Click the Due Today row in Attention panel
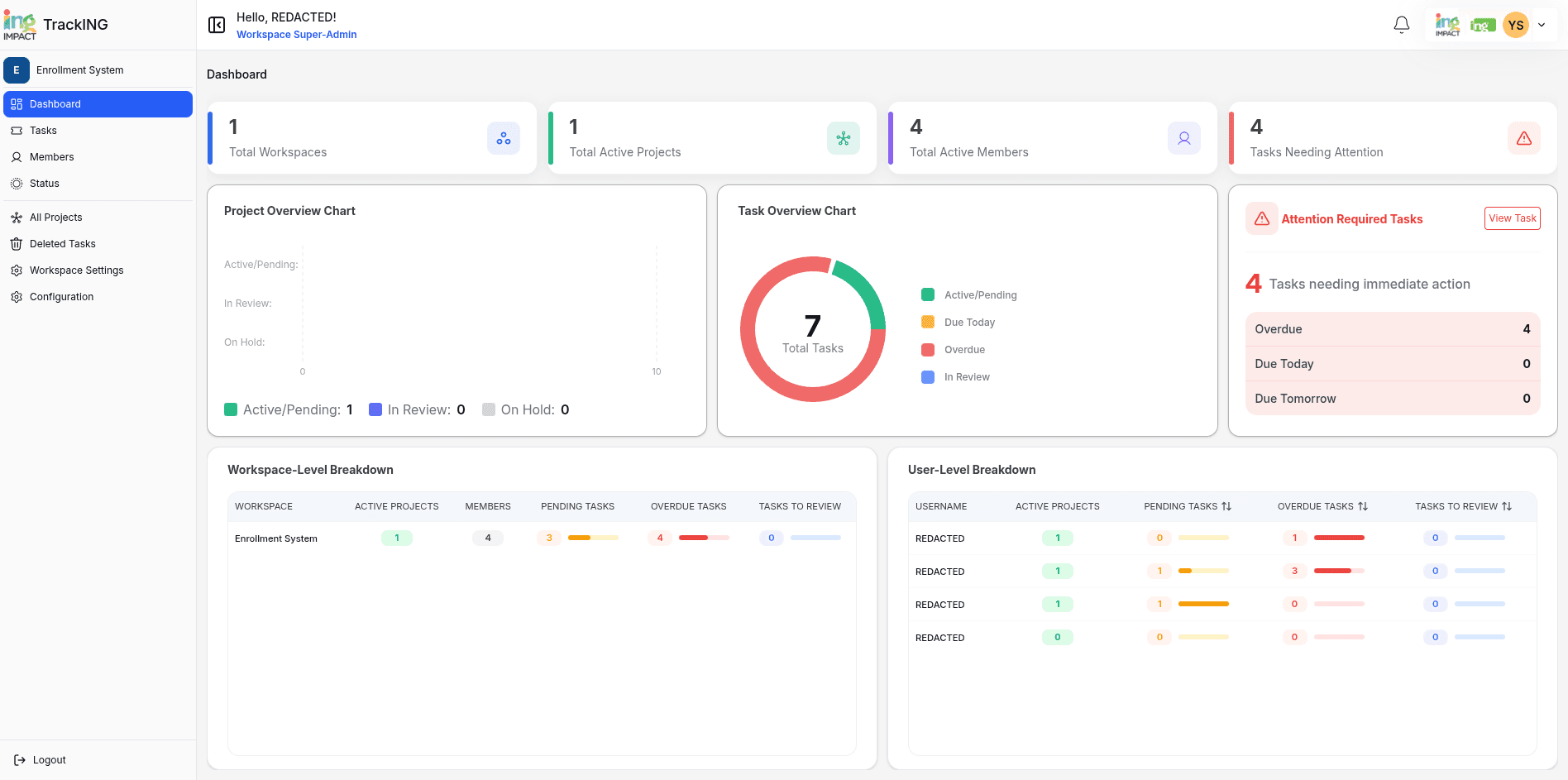Image resolution: width=1568 pixels, height=780 pixels. pyautogui.click(x=1393, y=364)
